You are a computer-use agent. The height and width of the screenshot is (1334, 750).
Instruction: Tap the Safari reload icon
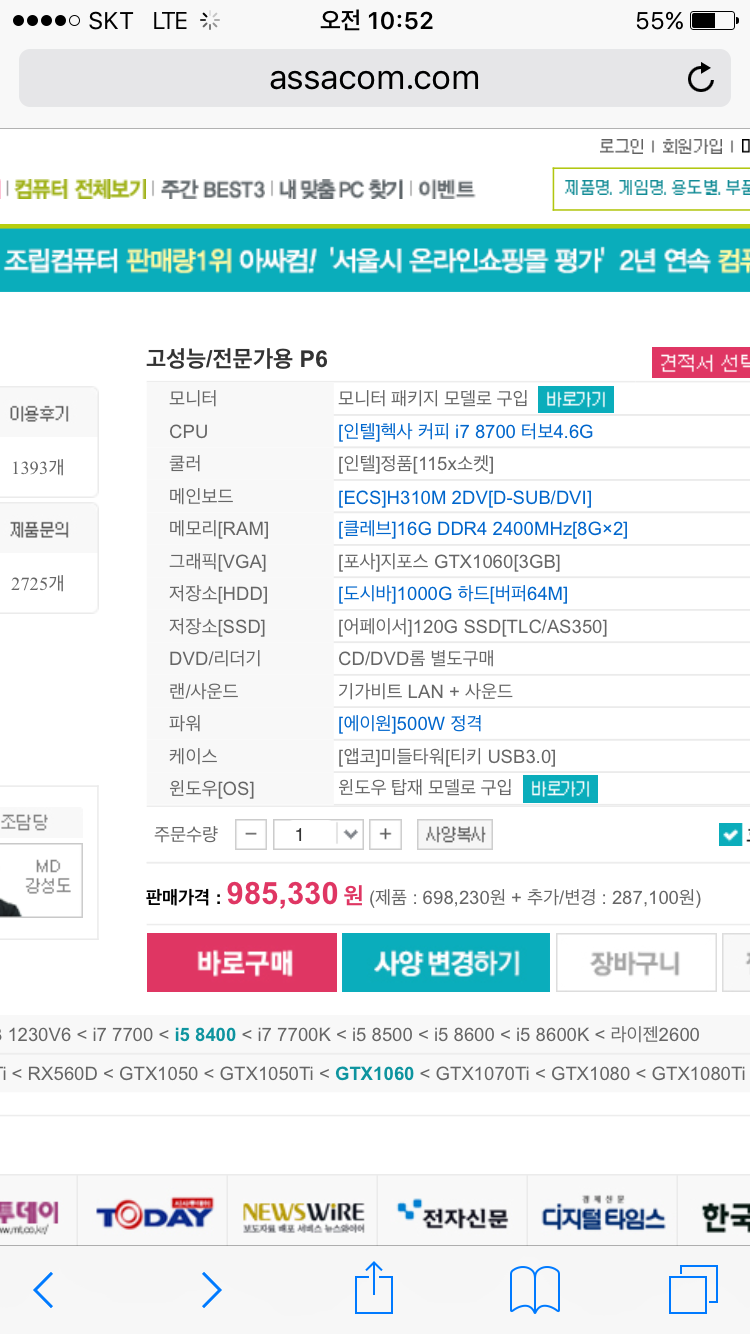[x=701, y=78]
